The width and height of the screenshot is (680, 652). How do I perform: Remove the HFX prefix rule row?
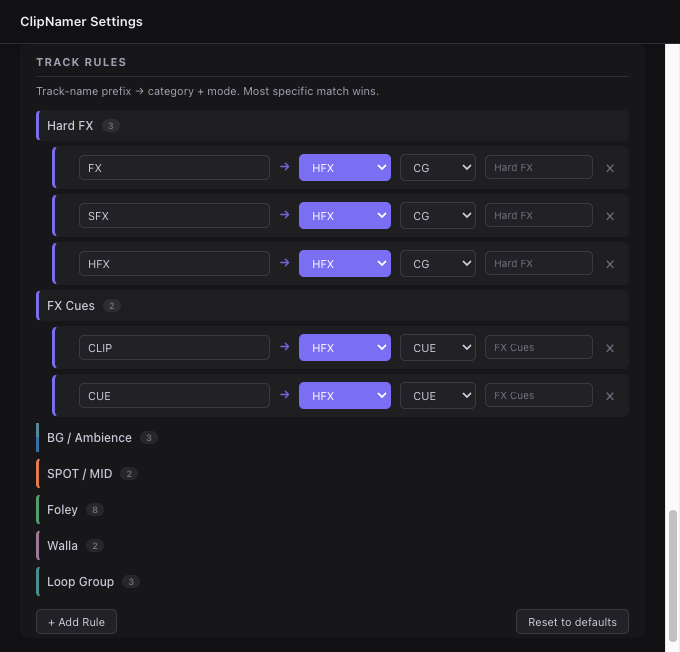(x=610, y=264)
